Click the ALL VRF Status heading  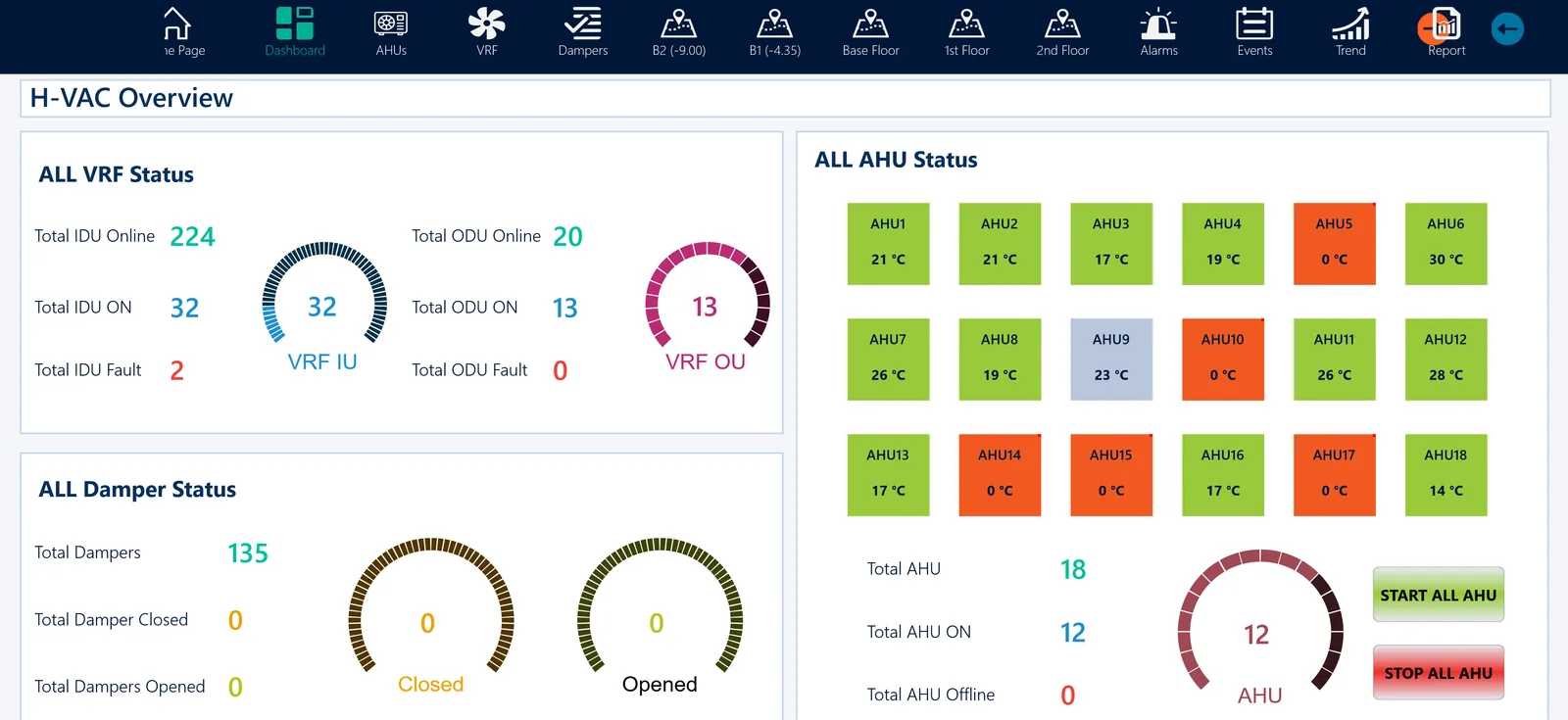tap(117, 174)
